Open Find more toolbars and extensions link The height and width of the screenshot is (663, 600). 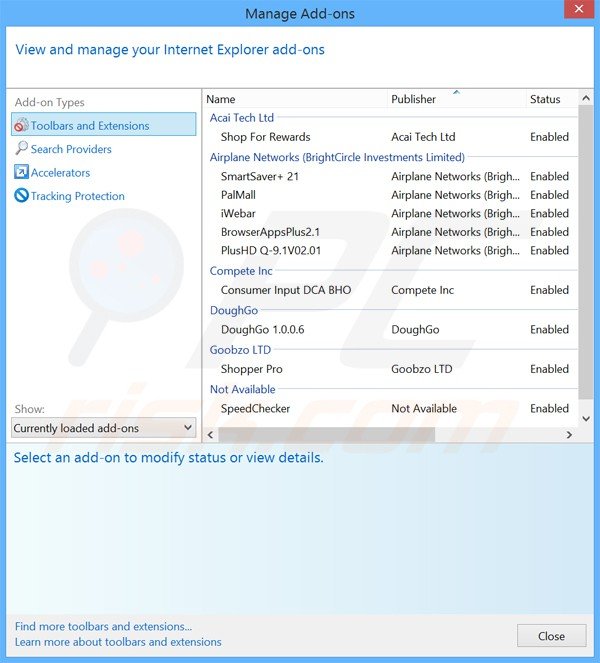[x=103, y=626]
